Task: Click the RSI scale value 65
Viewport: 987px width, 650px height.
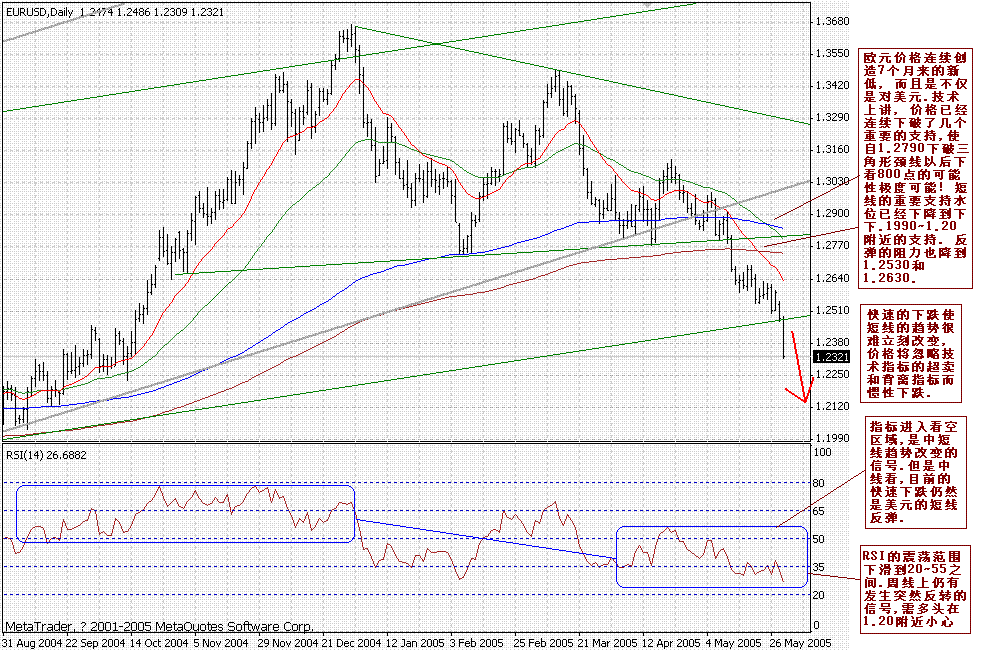Action: point(819,512)
